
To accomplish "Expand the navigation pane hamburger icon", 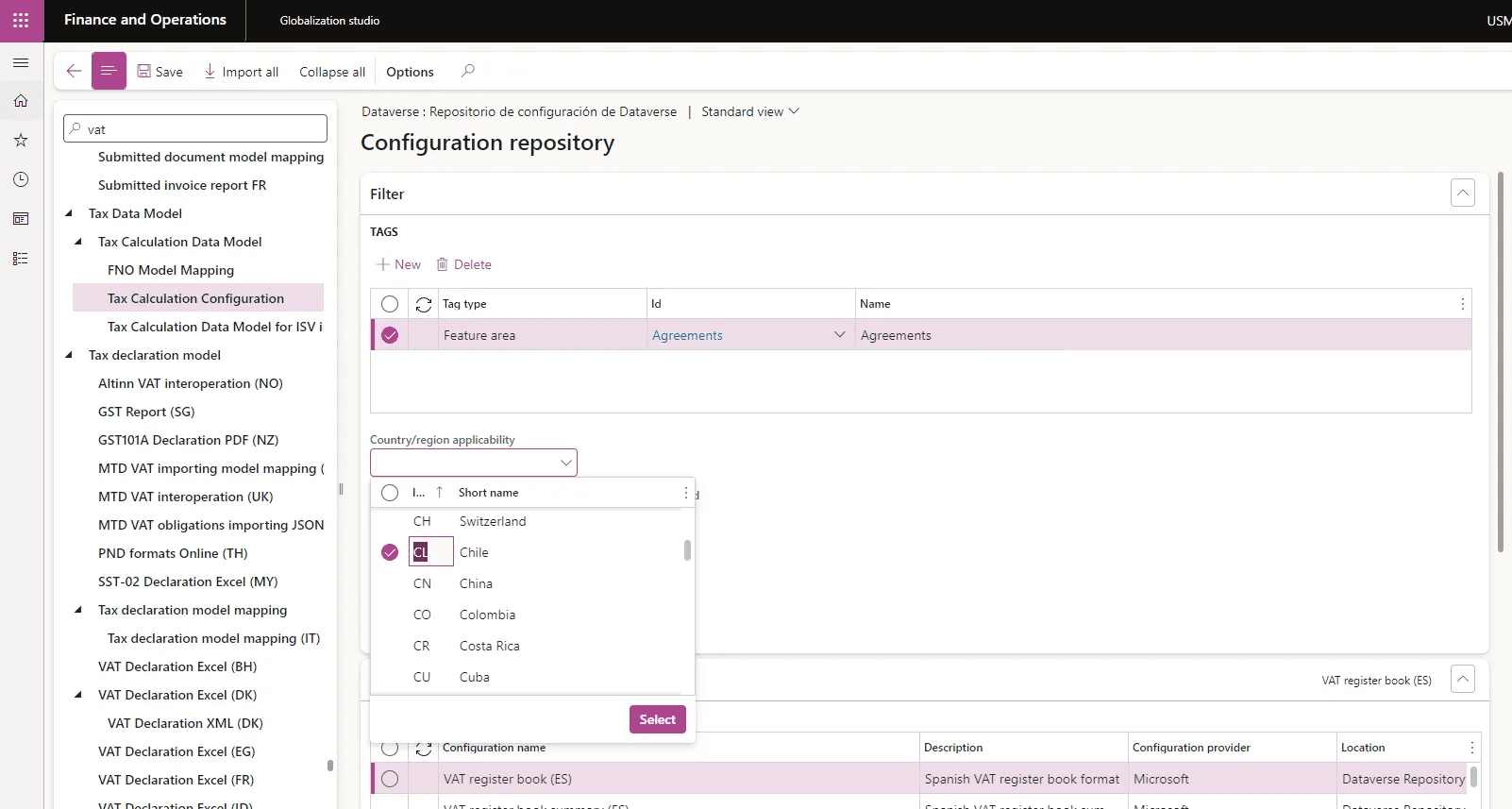I will (21, 62).
